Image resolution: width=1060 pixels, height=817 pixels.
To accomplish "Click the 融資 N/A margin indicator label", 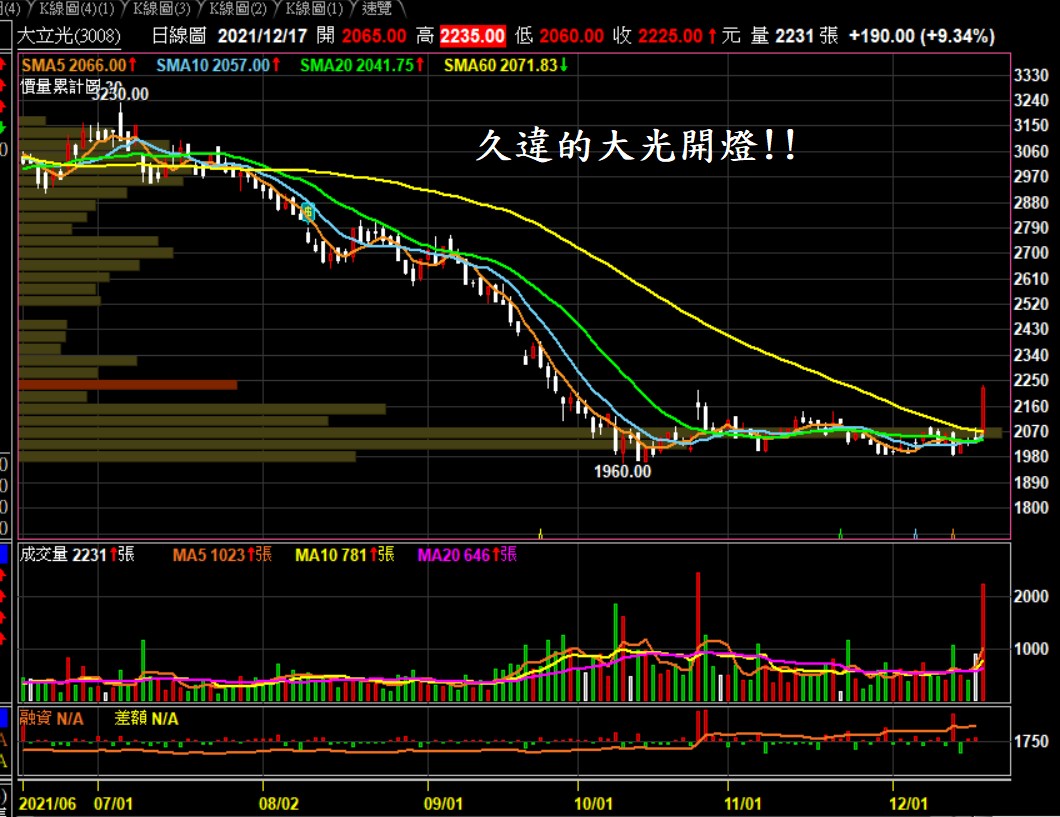I will pos(56,718).
